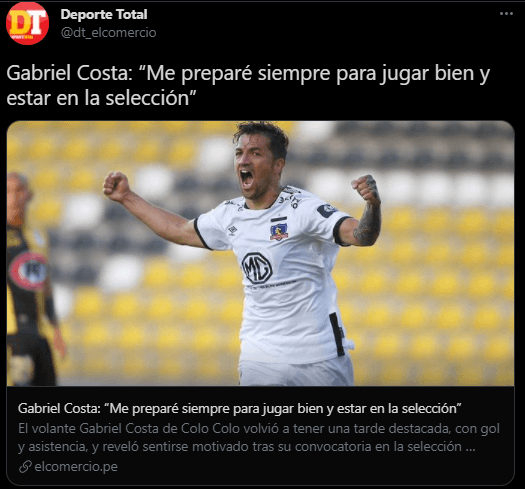Click the chain link icon beside elcomercio.pe
This screenshot has height=489, width=525.
25,467
